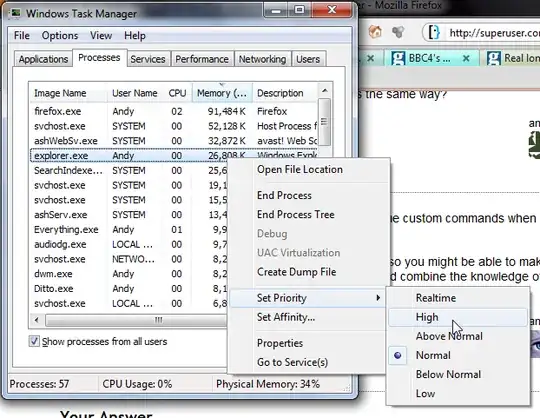540x418 pixels.
Task: Toggle Show processes from all users checkbox
Action: [x=34, y=341]
